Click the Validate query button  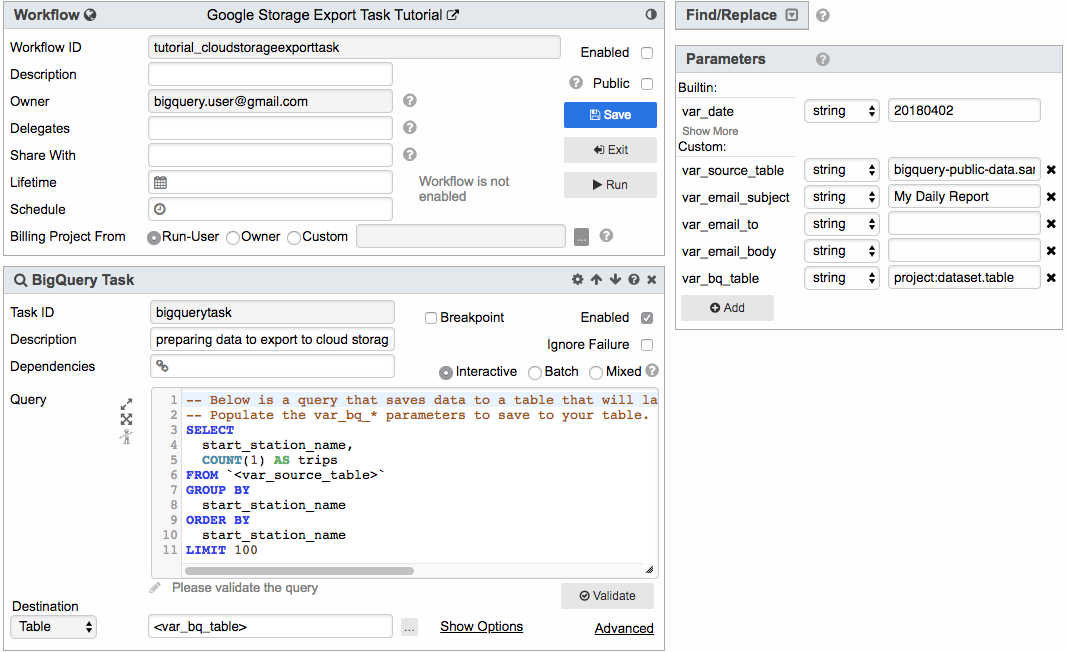(607, 596)
